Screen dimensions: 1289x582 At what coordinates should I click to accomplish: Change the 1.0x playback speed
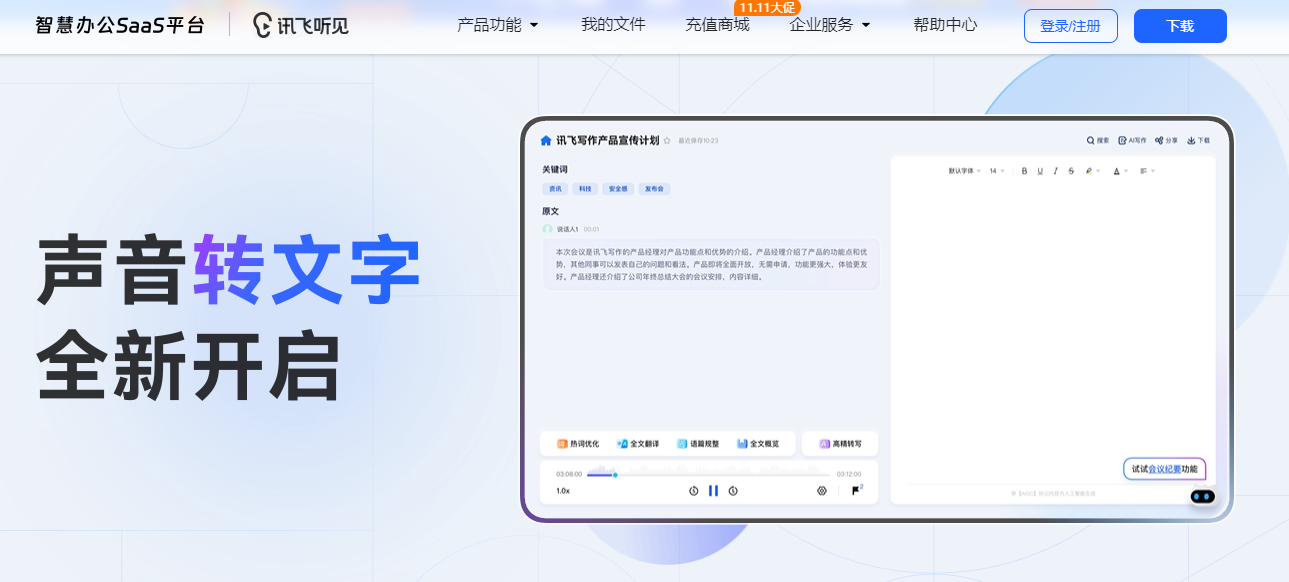pyautogui.click(x=563, y=491)
